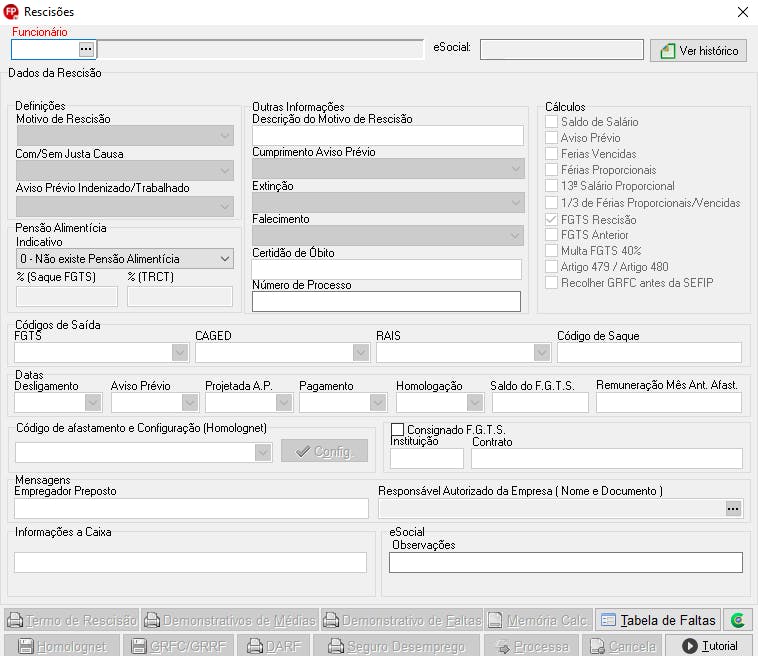The width and height of the screenshot is (758, 656).
Task: Close the Rescisões window
Action: coord(742,12)
